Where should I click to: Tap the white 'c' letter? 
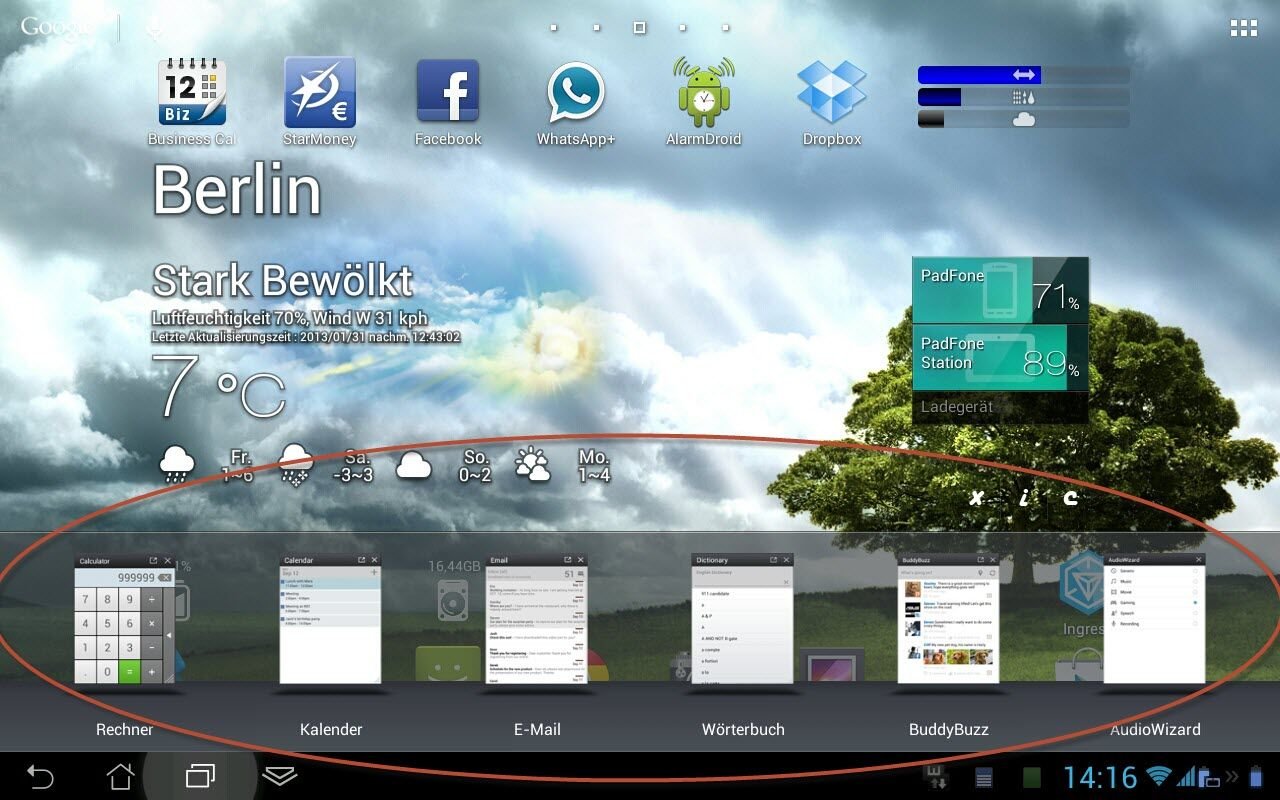[x=1070, y=497]
